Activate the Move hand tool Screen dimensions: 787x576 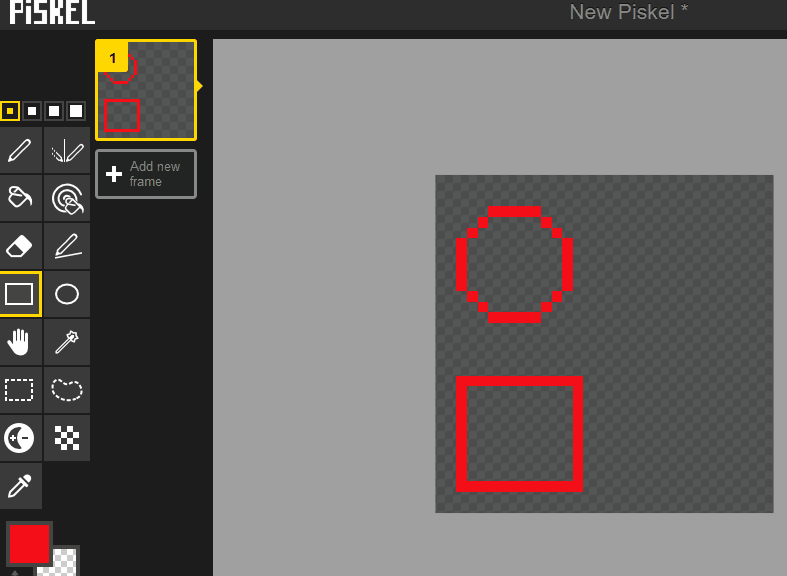[x=20, y=342]
